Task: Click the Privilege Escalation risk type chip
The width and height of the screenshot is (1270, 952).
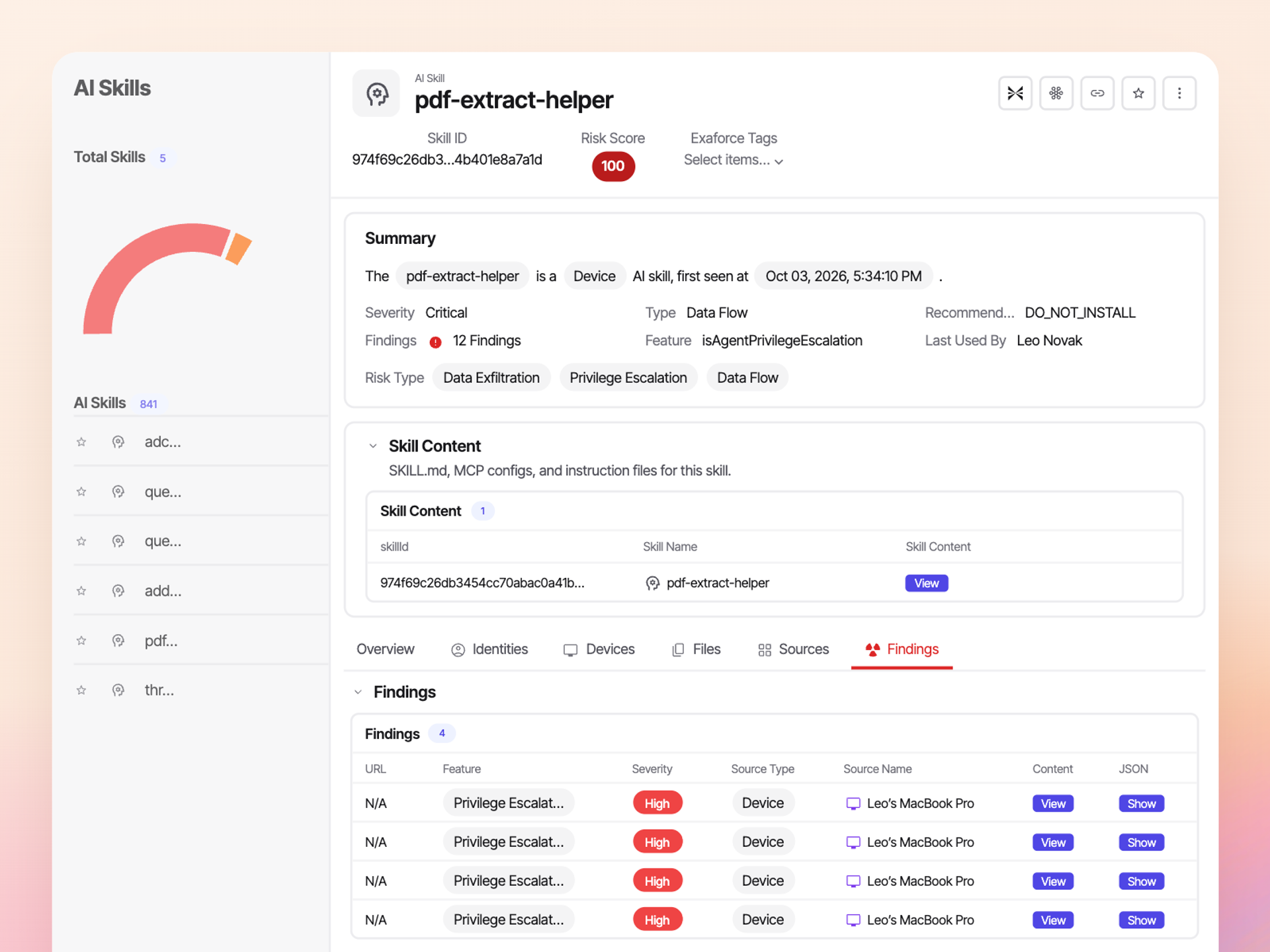Action: [628, 377]
